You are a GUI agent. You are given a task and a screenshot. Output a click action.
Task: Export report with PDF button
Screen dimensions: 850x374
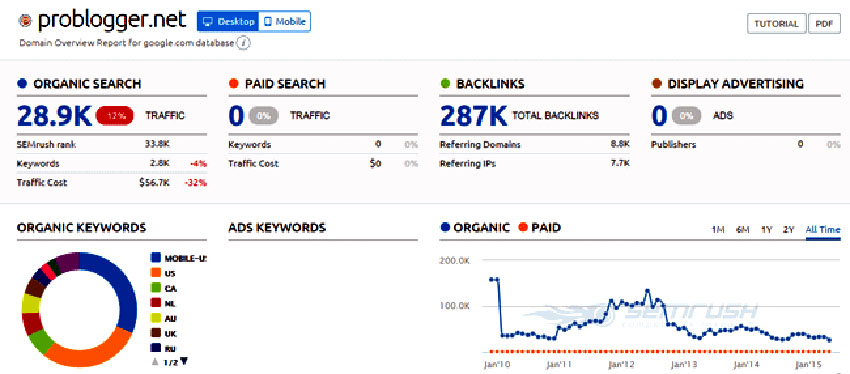click(824, 24)
